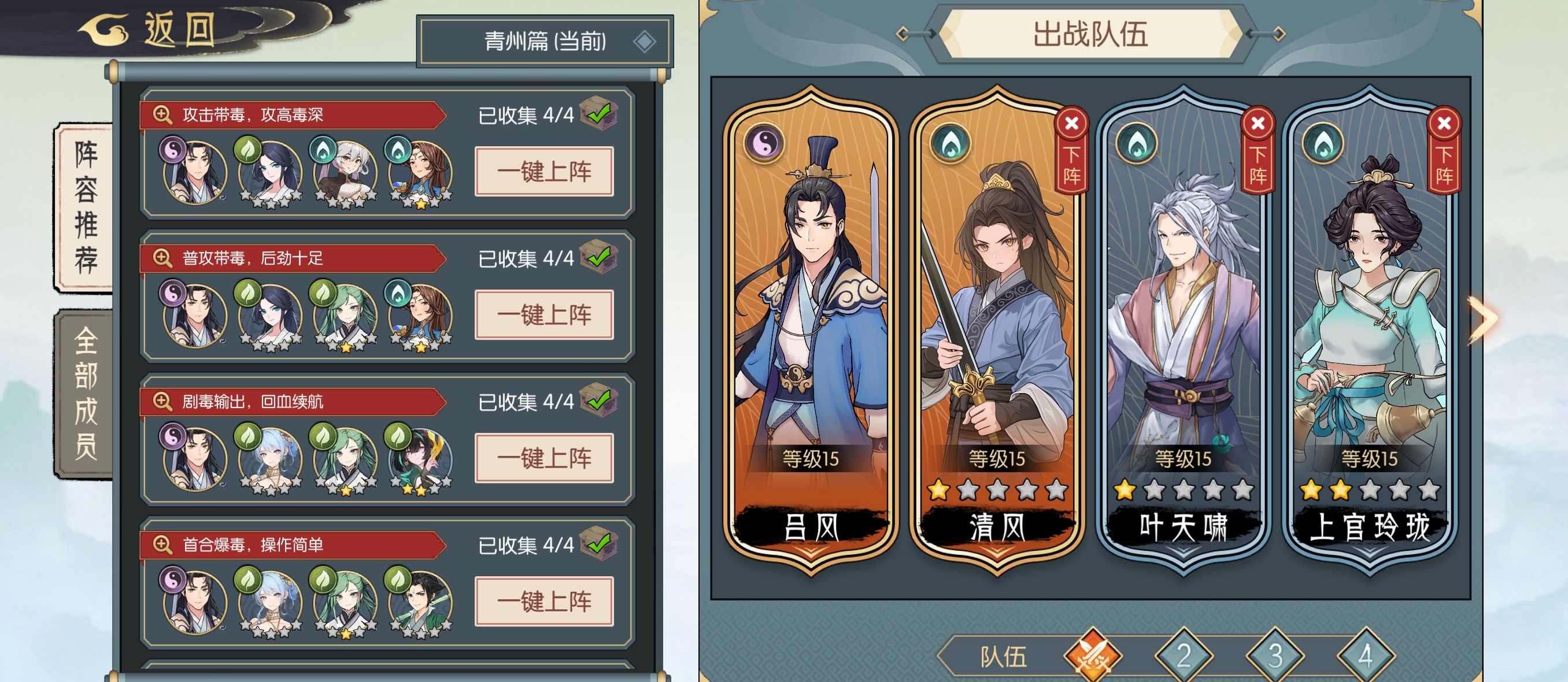Select the 阵容推荐 tab
The height and width of the screenshot is (682, 1568).
click(x=85, y=207)
